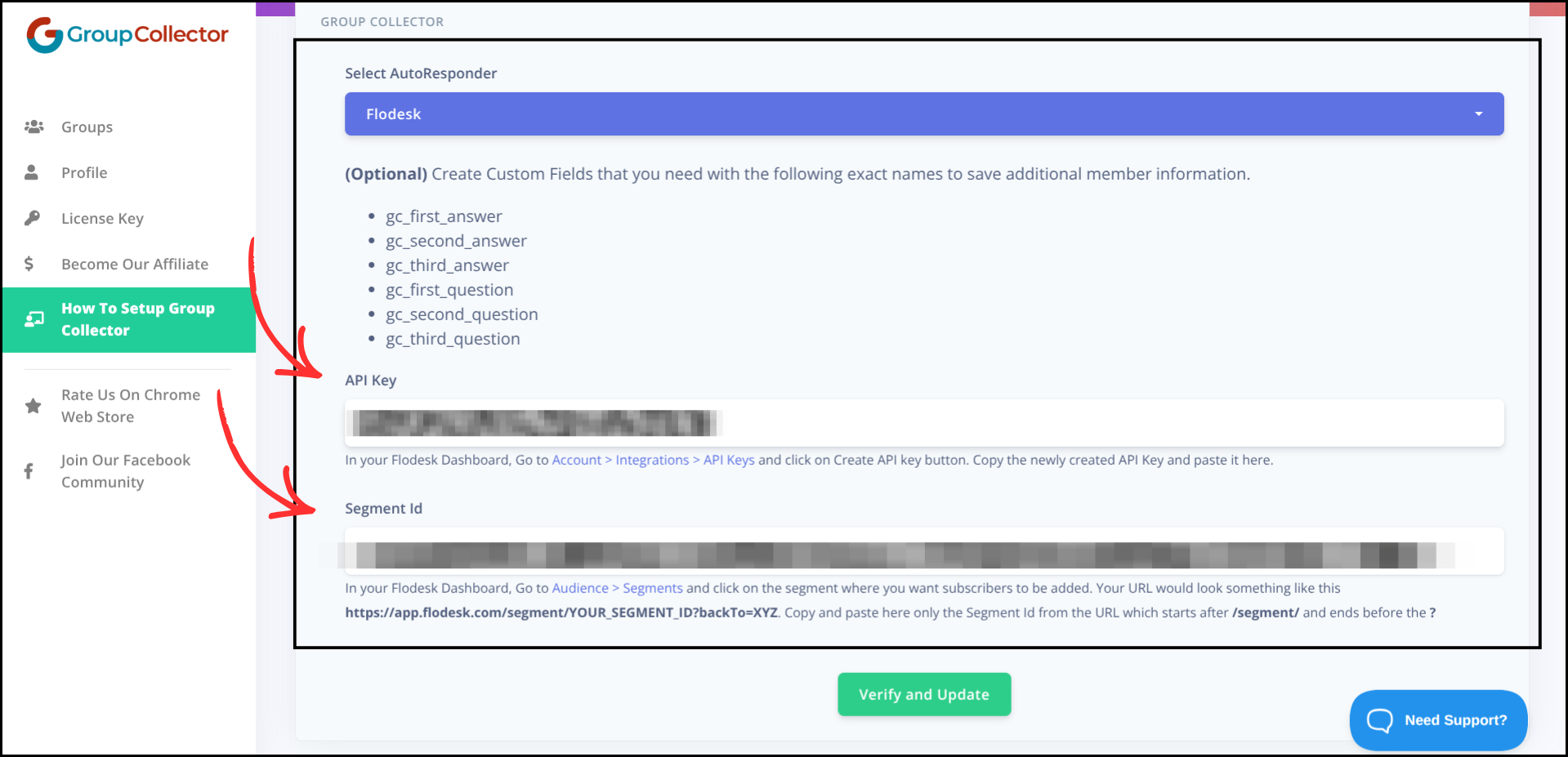Open Profile via the person icon
This screenshot has height=757, width=1568.
31,172
